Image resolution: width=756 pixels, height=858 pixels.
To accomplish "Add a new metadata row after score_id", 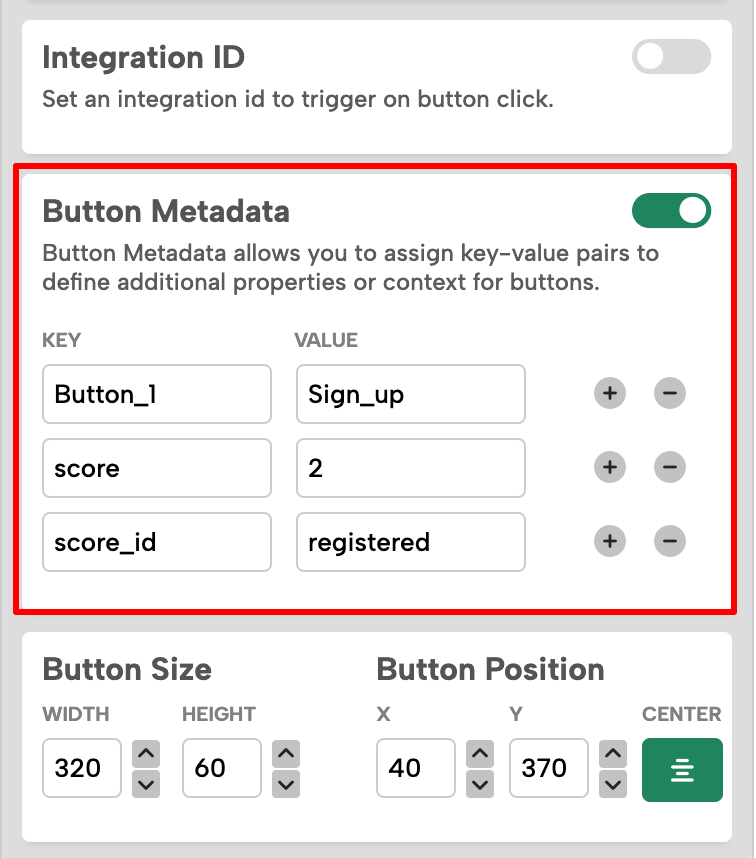I will [x=609, y=542].
